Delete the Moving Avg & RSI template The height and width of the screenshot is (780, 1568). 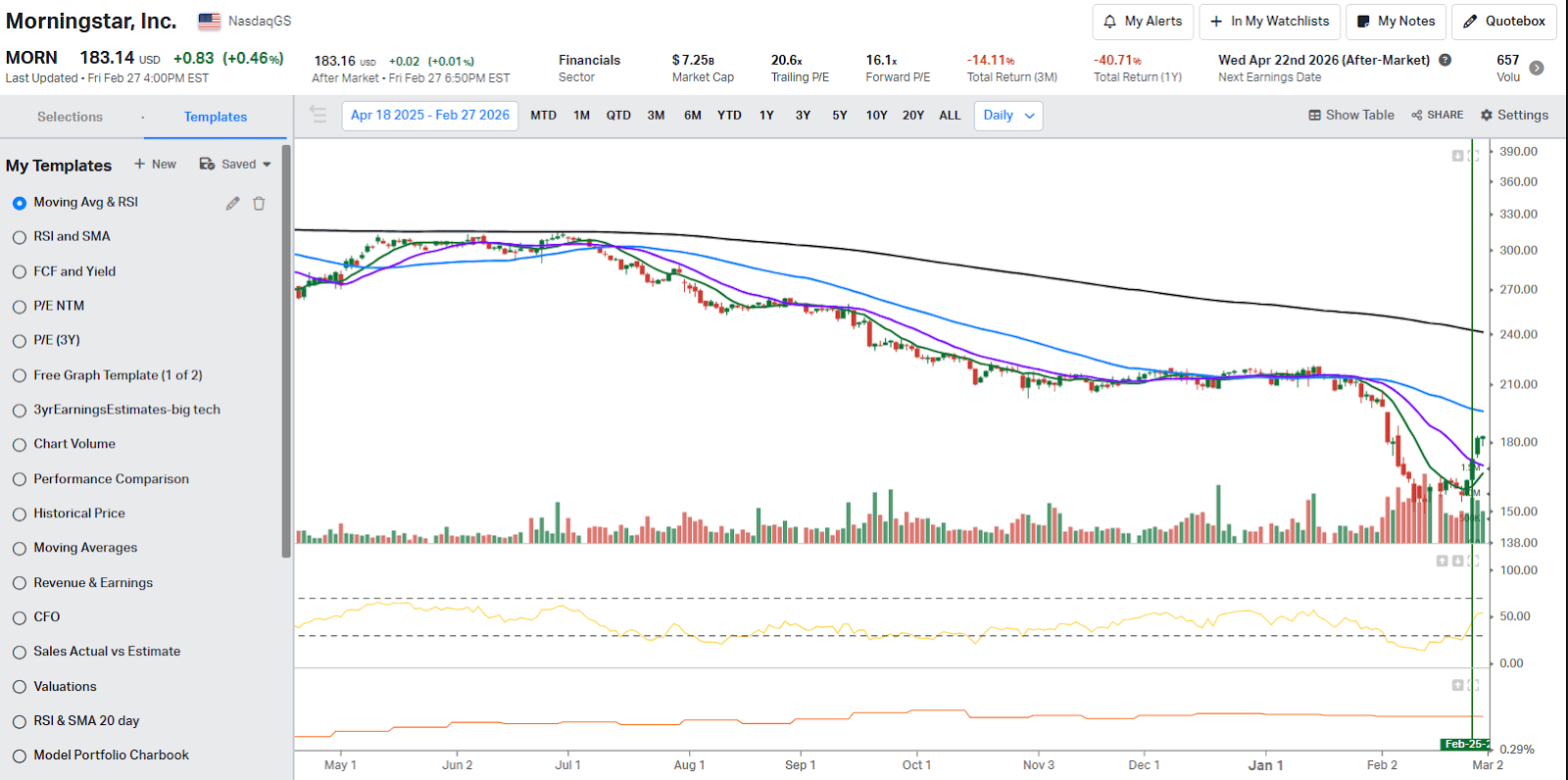[x=259, y=203]
